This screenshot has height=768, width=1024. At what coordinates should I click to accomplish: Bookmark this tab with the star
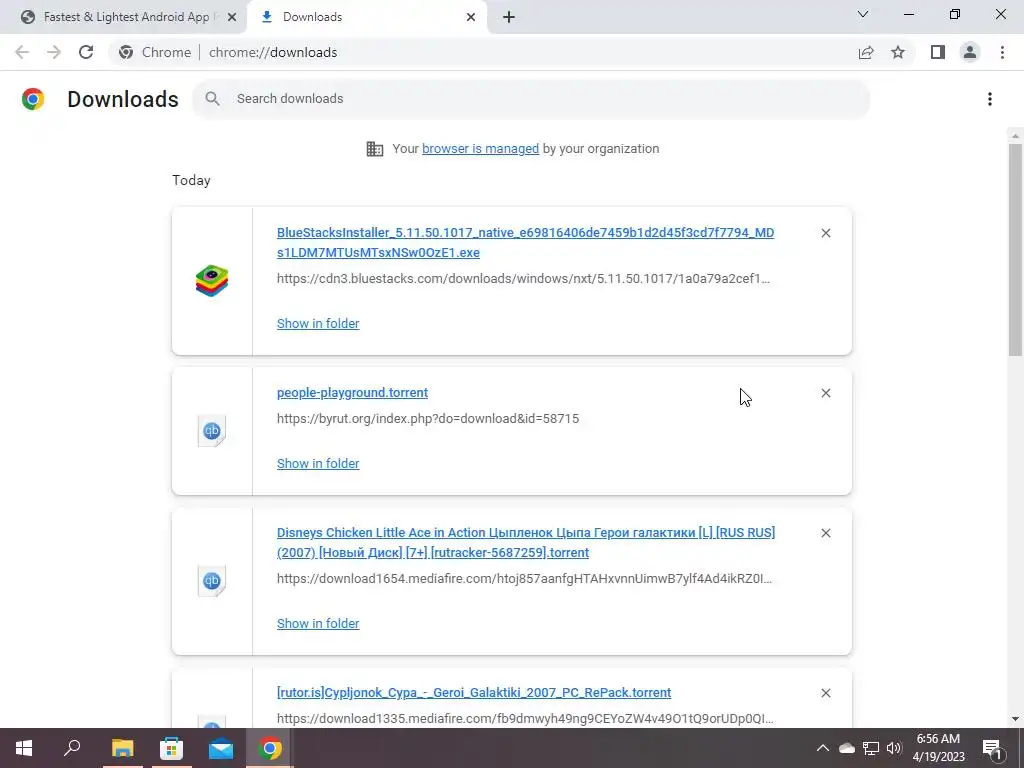(898, 52)
